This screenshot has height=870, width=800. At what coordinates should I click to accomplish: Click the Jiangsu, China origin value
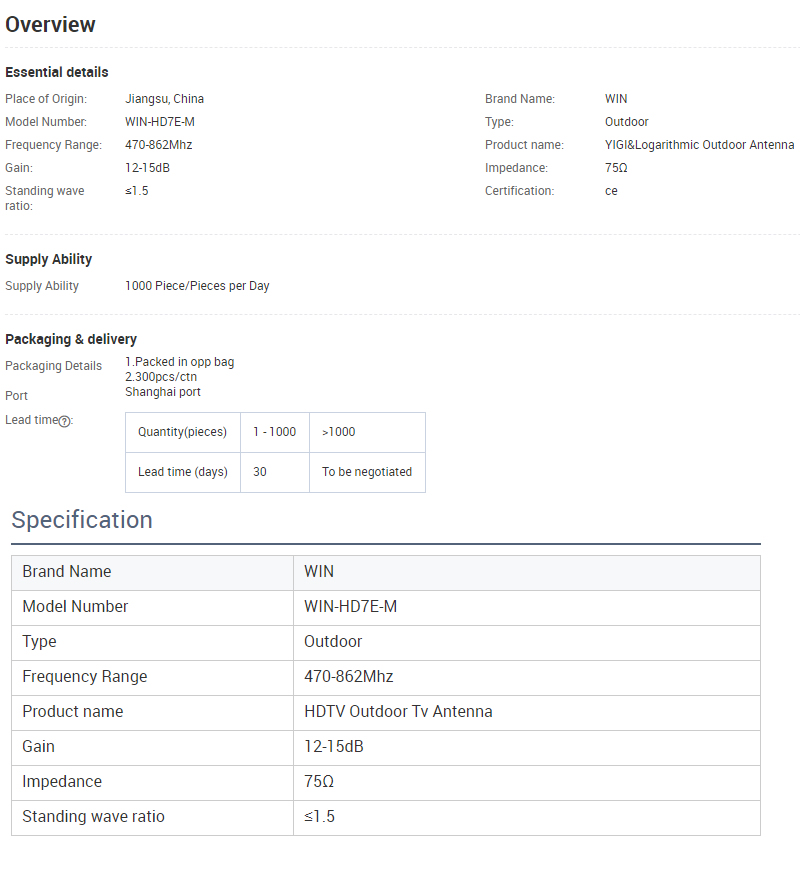coord(164,99)
